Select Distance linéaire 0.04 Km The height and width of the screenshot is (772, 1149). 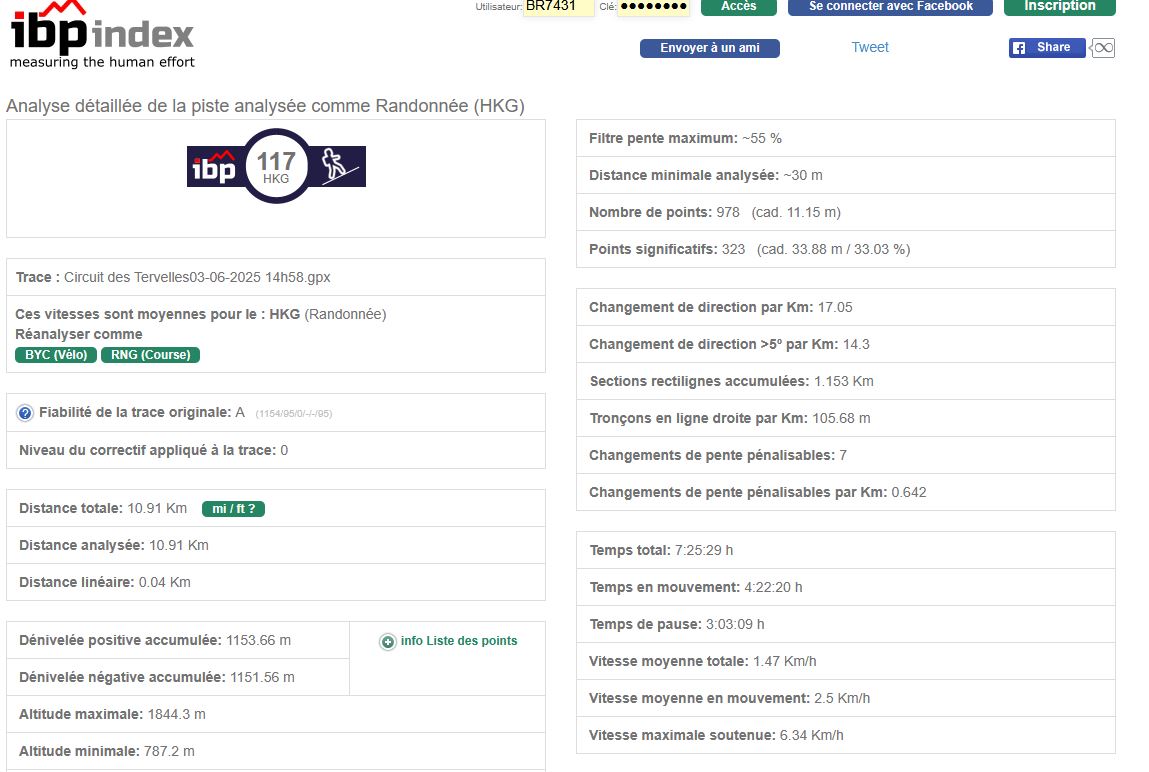(105, 582)
